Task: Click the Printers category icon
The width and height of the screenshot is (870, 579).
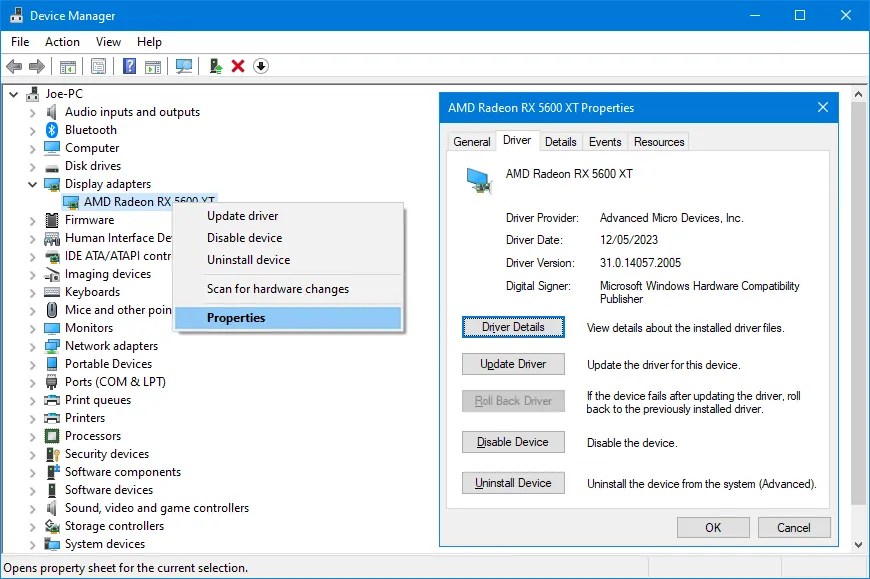Action: click(x=52, y=418)
